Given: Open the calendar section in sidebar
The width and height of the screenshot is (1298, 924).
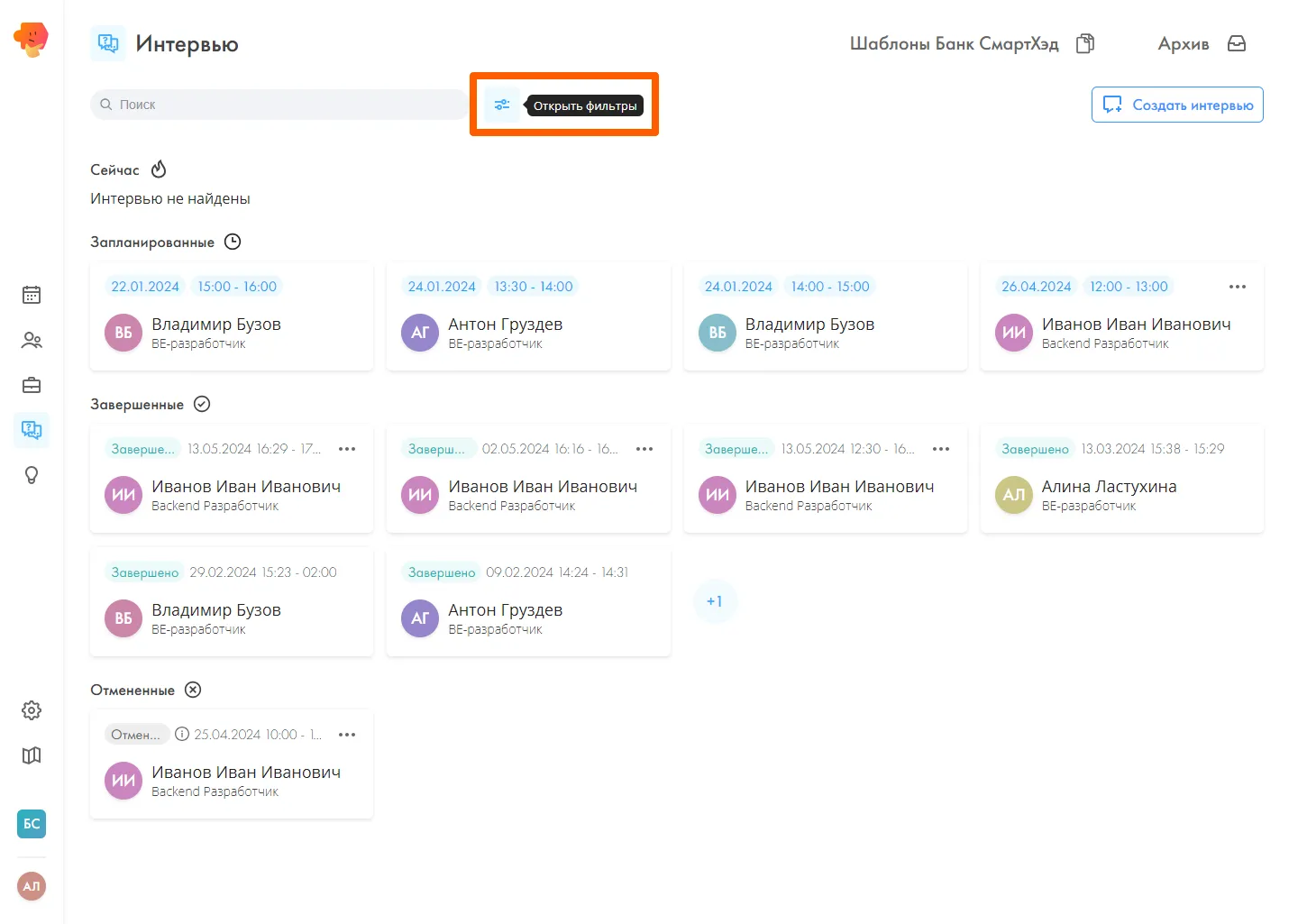Looking at the screenshot, I should tap(32, 295).
